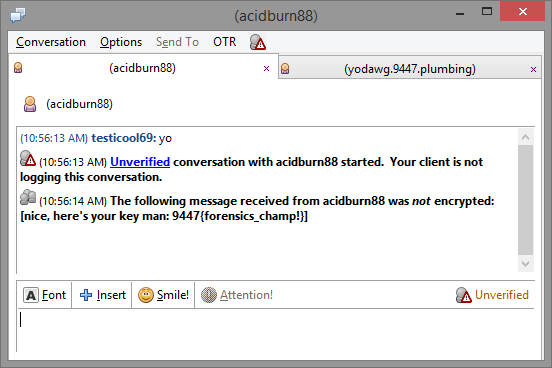Click the warning icon beside the Unverified message
This screenshot has height=368, width=552.
28,158
